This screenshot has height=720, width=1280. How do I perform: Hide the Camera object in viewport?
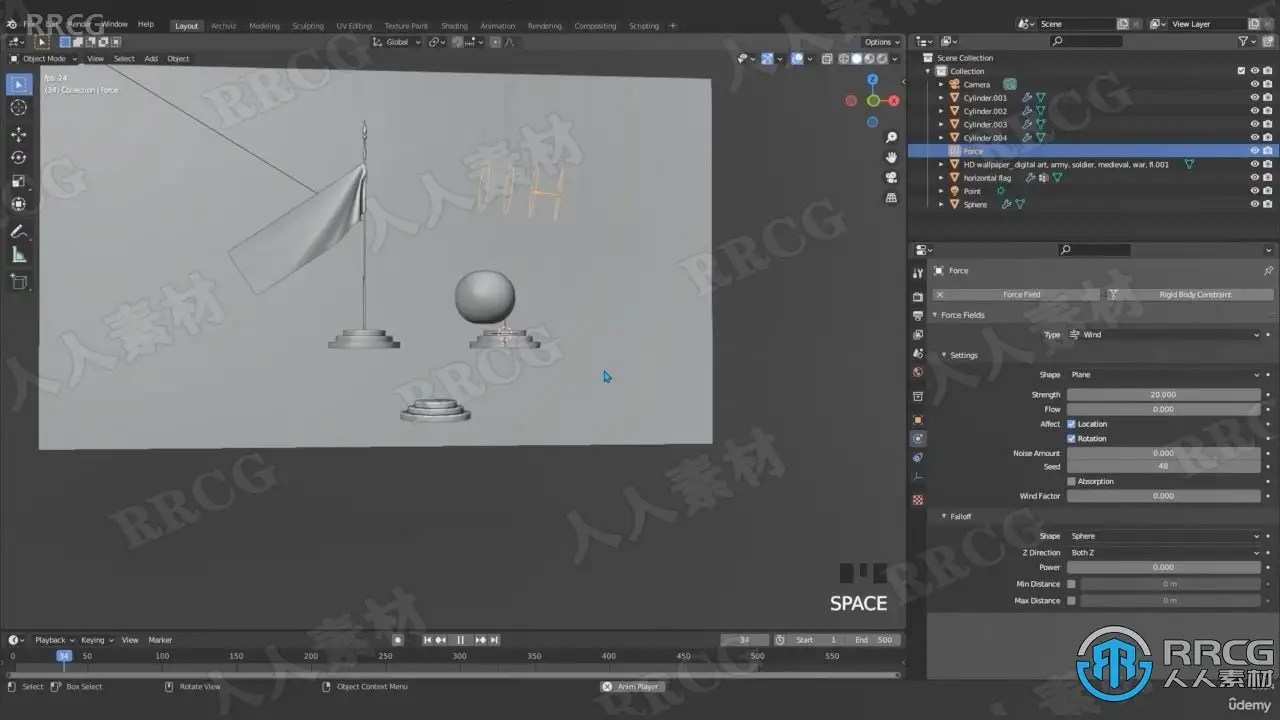click(1254, 85)
